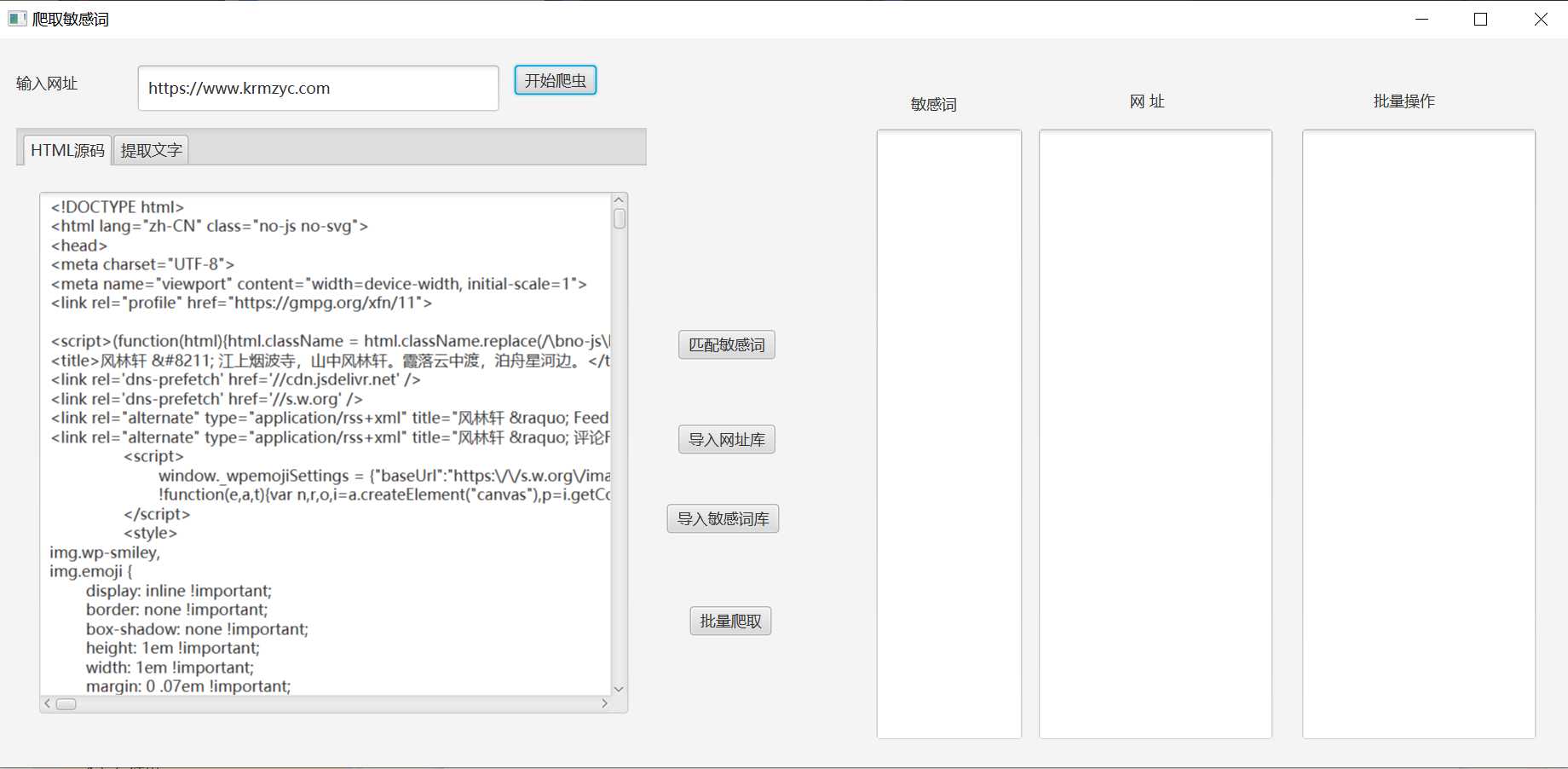The width and height of the screenshot is (1568, 769).
Task: Click the vertical scrollbar up arrow
Action: point(620,199)
